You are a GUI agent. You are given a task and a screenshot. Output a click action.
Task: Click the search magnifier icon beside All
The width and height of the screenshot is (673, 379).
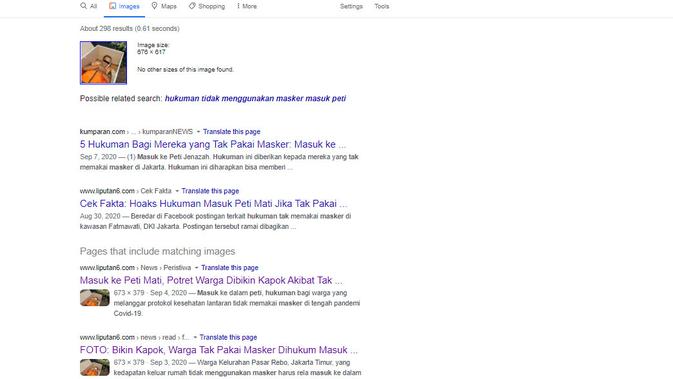pos(83,6)
